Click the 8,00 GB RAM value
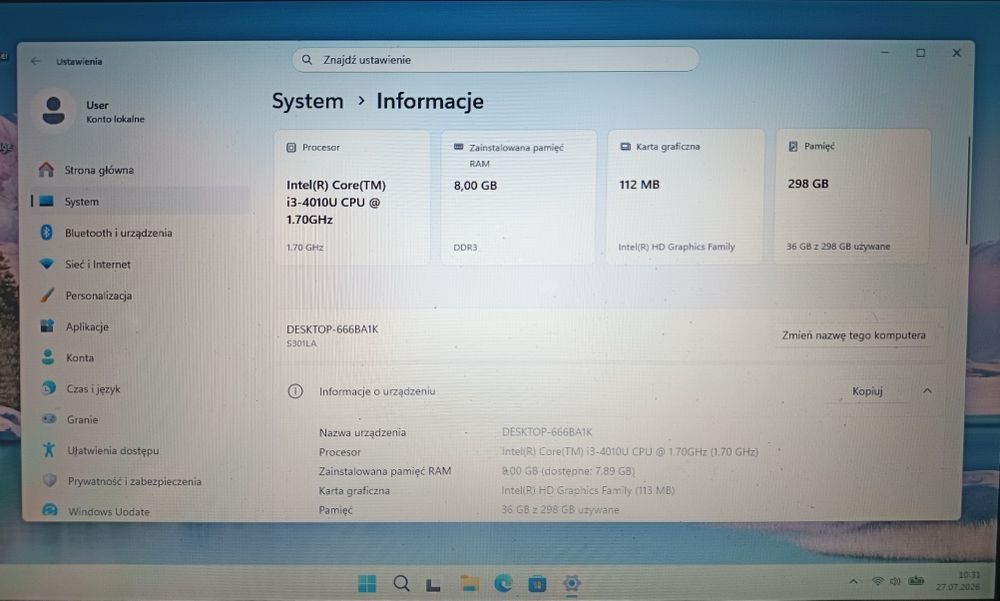The width and height of the screenshot is (1000, 601). 475,186
